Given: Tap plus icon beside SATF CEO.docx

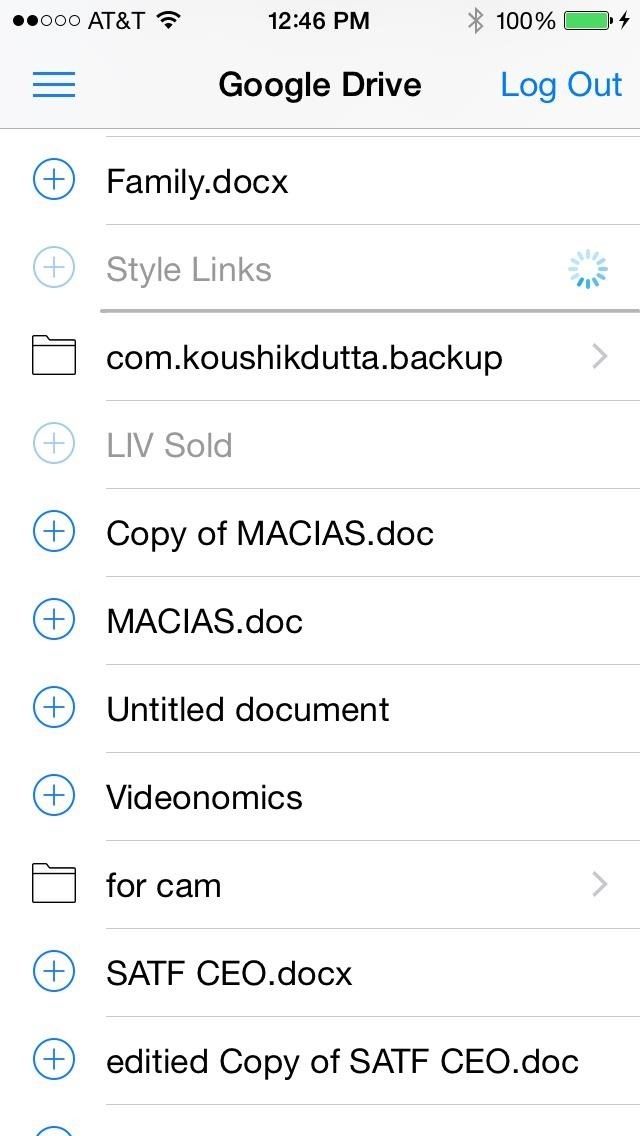Looking at the screenshot, I should coord(54,973).
